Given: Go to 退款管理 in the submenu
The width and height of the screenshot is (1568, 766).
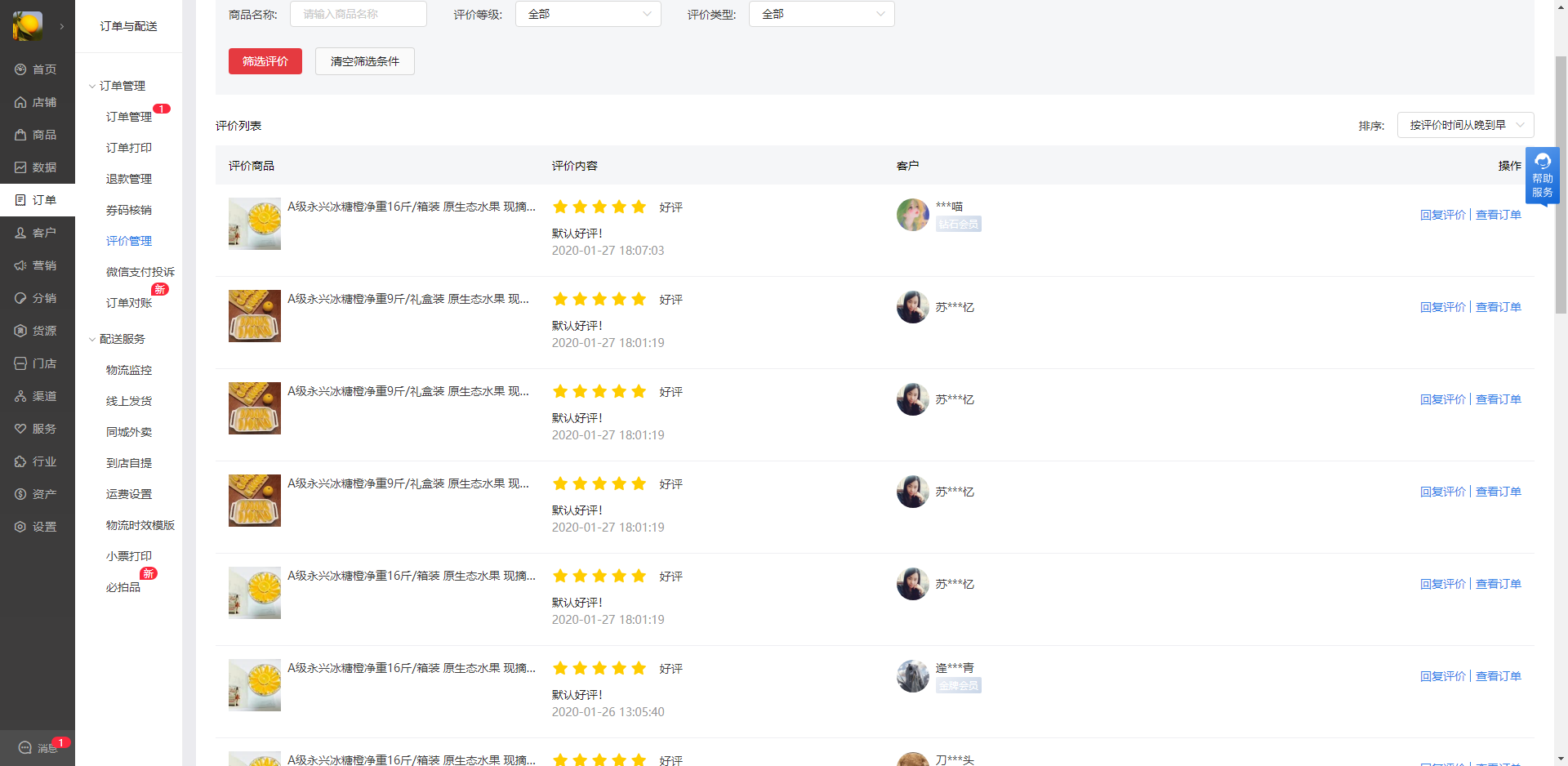Looking at the screenshot, I should (x=129, y=179).
